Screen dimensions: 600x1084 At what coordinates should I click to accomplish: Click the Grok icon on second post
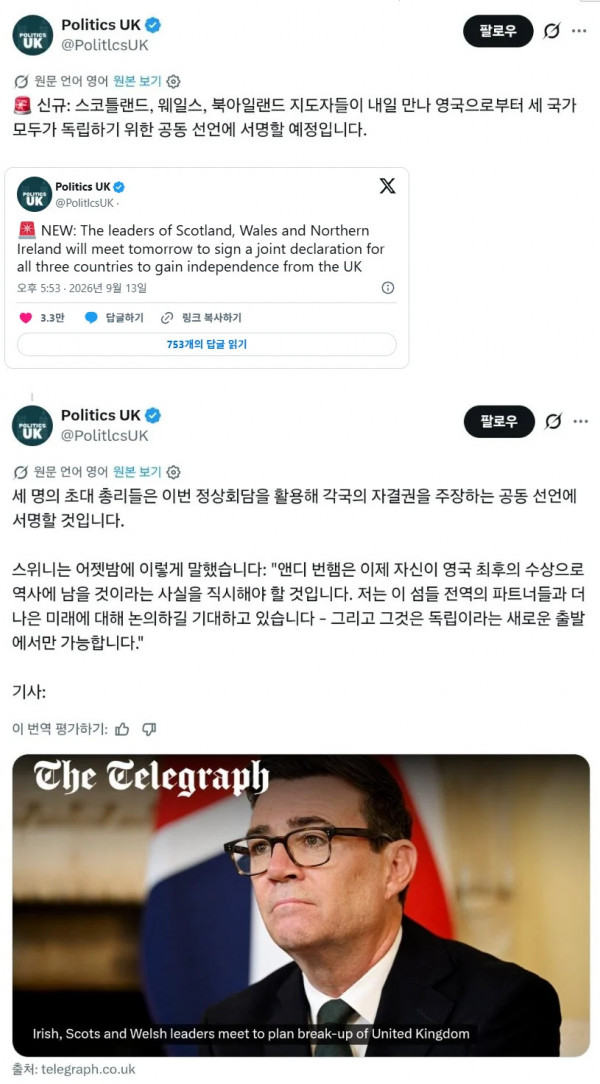[x=552, y=421]
